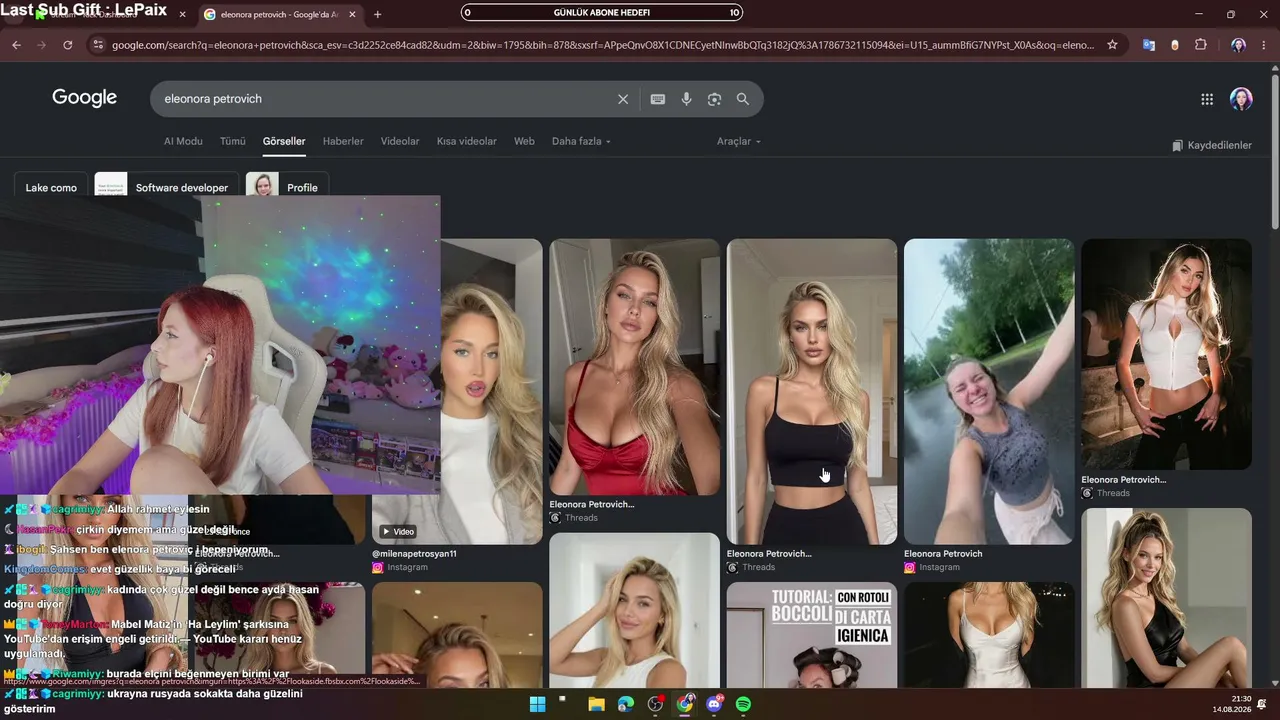Filter images by the Lake como chip
The image size is (1280, 720).
click(x=51, y=187)
